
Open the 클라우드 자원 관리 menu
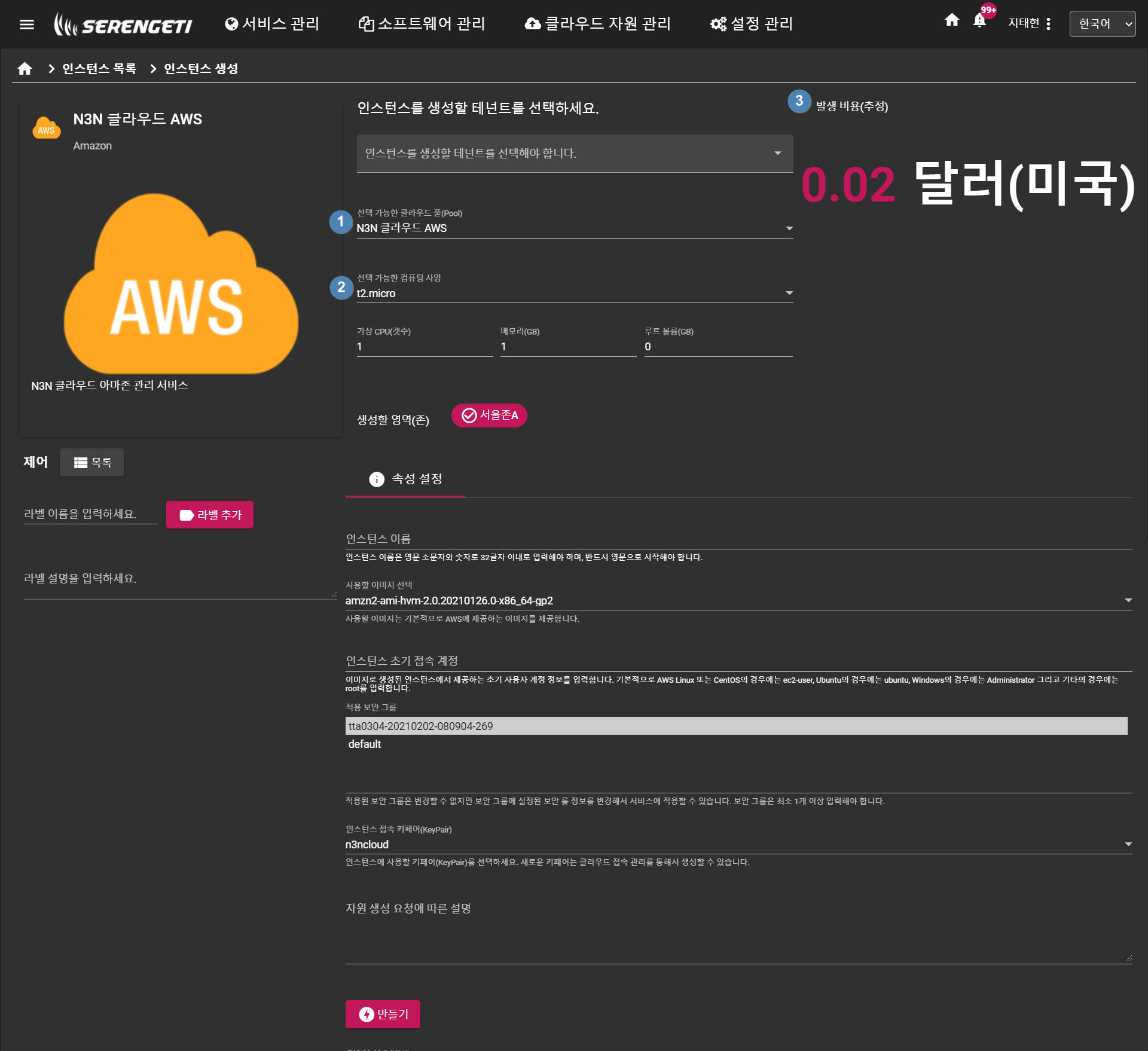pyautogui.click(x=598, y=24)
